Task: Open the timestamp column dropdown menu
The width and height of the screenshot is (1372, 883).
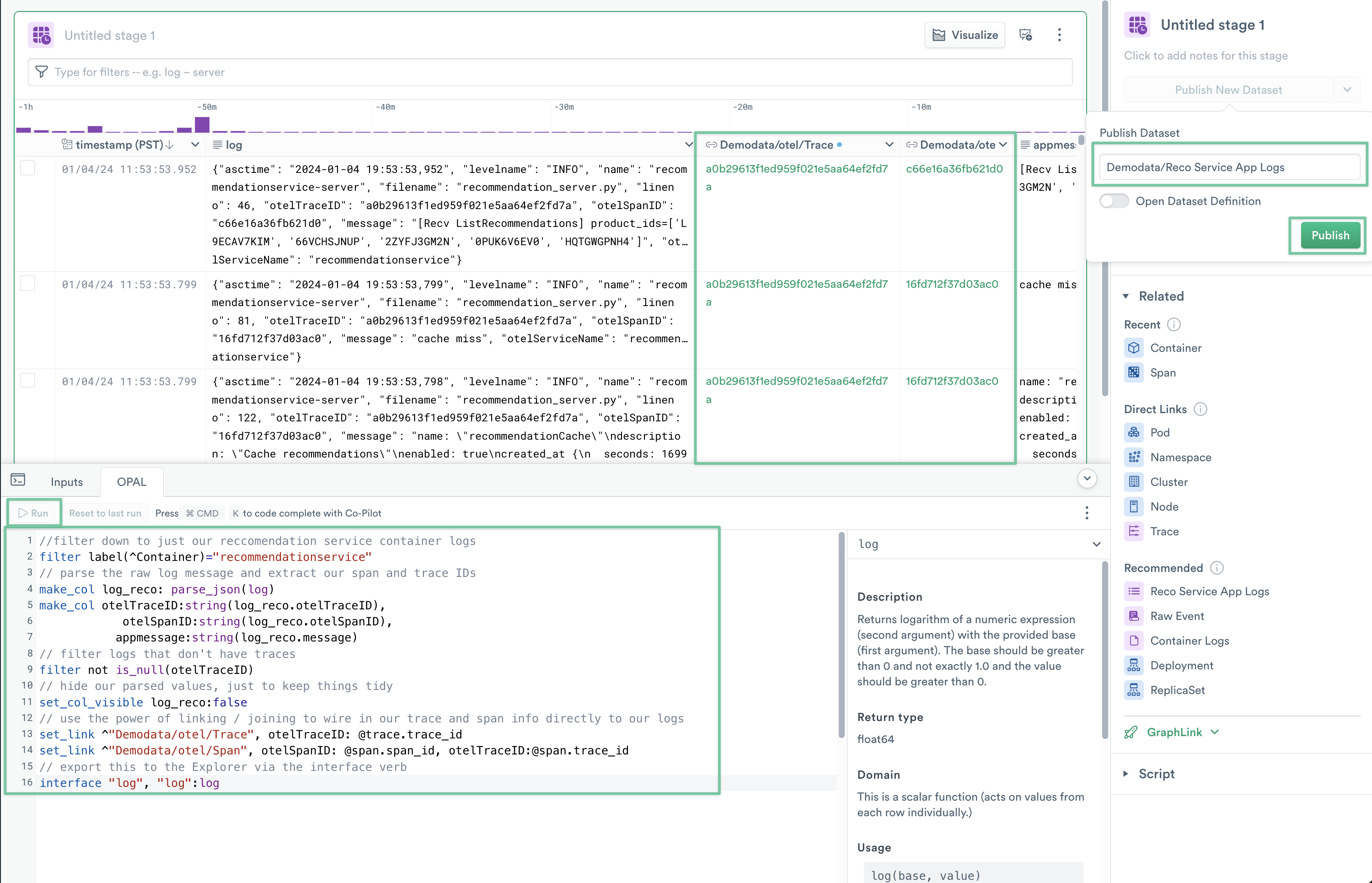Action: click(195, 145)
